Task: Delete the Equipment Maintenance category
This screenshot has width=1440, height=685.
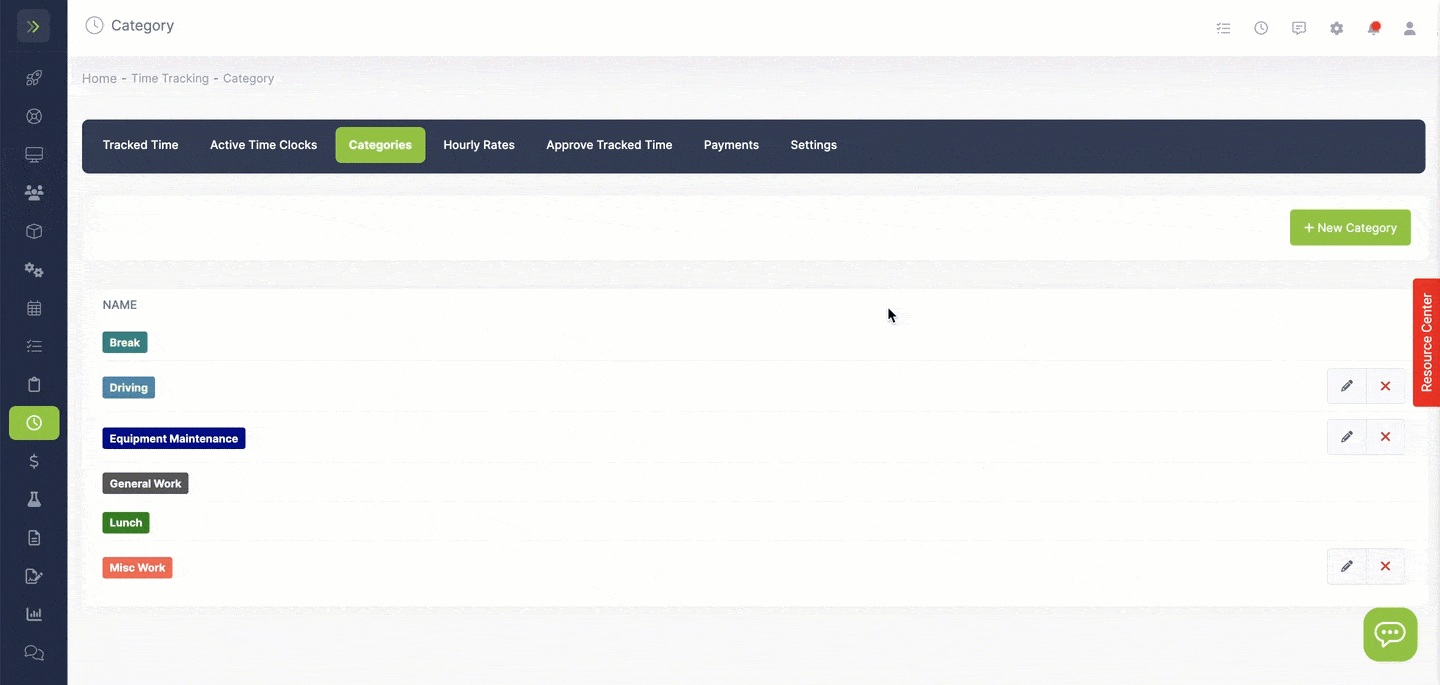Action: (1385, 437)
